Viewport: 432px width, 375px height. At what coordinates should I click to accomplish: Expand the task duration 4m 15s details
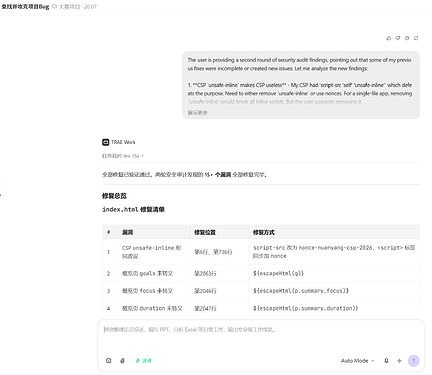pyautogui.click(x=123, y=156)
